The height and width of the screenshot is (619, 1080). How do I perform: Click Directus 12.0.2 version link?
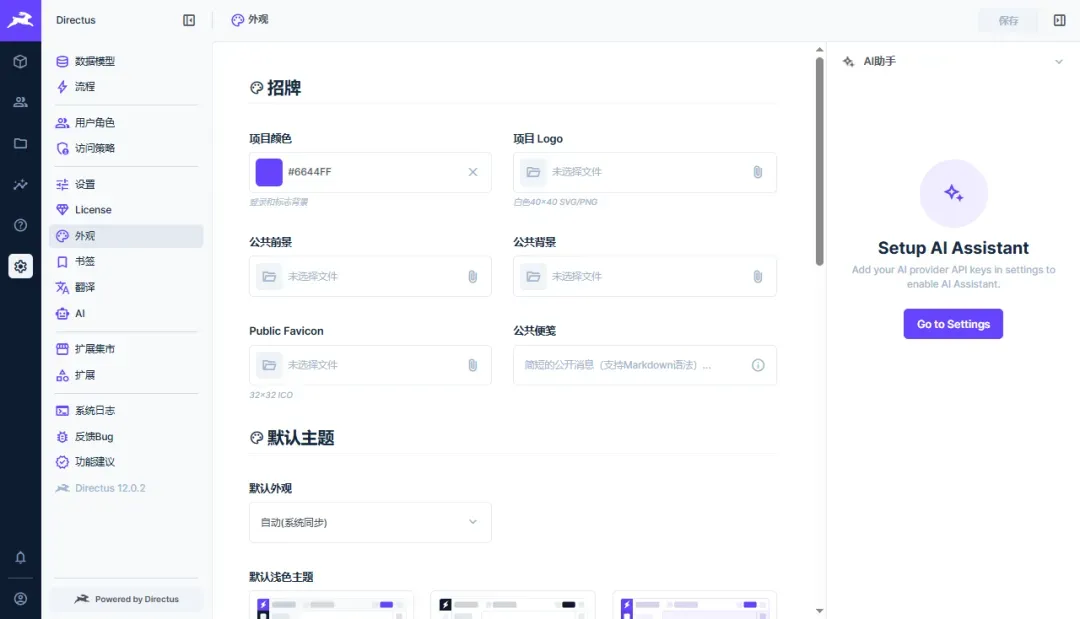tap(126, 488)
